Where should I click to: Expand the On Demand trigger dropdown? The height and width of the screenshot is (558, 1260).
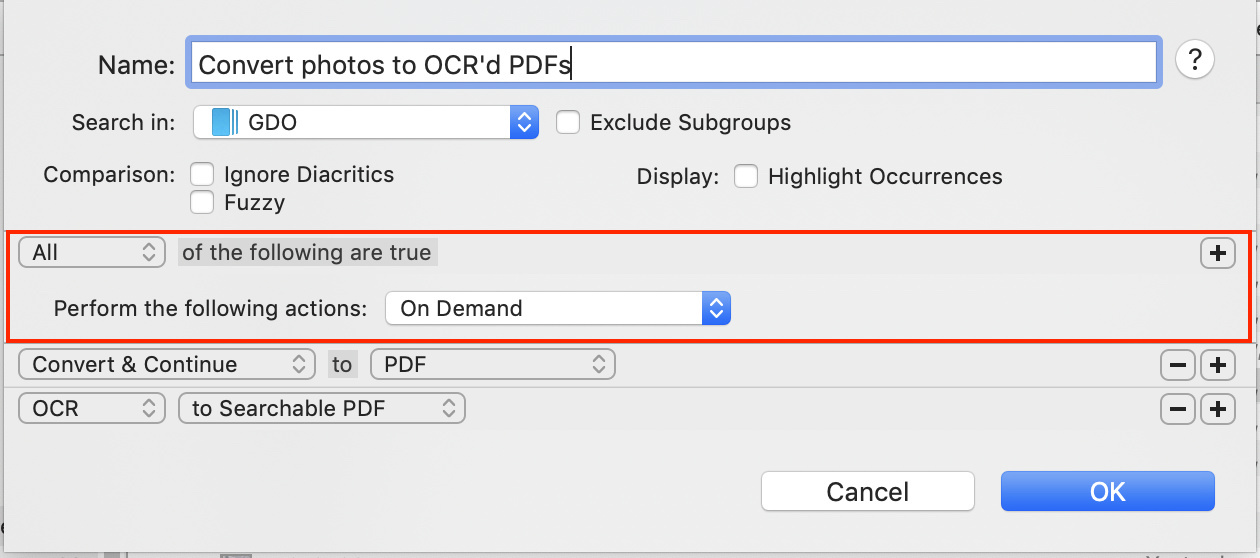tap(557, 308)
